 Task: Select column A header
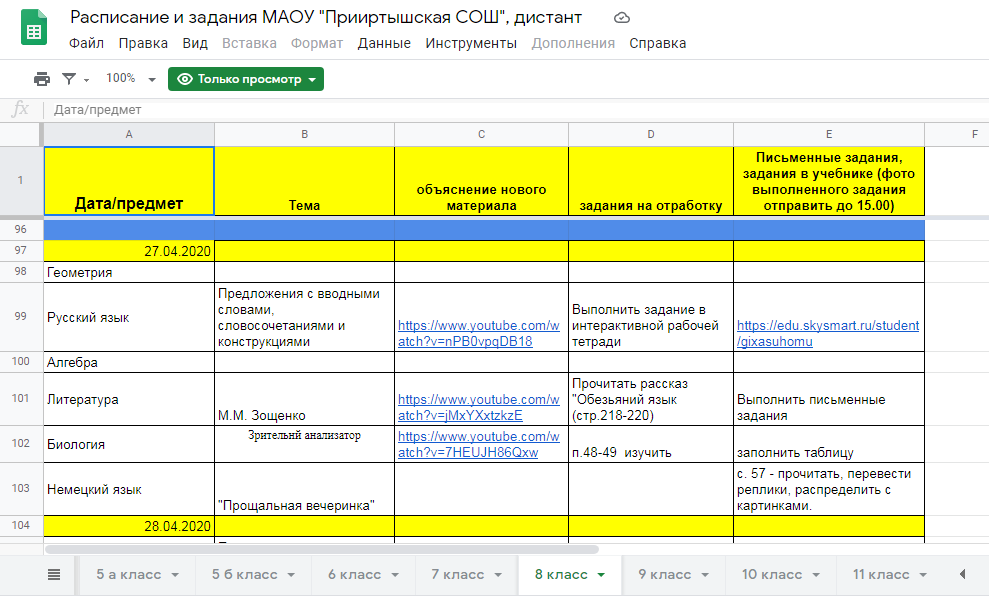(x=129, y=134)
